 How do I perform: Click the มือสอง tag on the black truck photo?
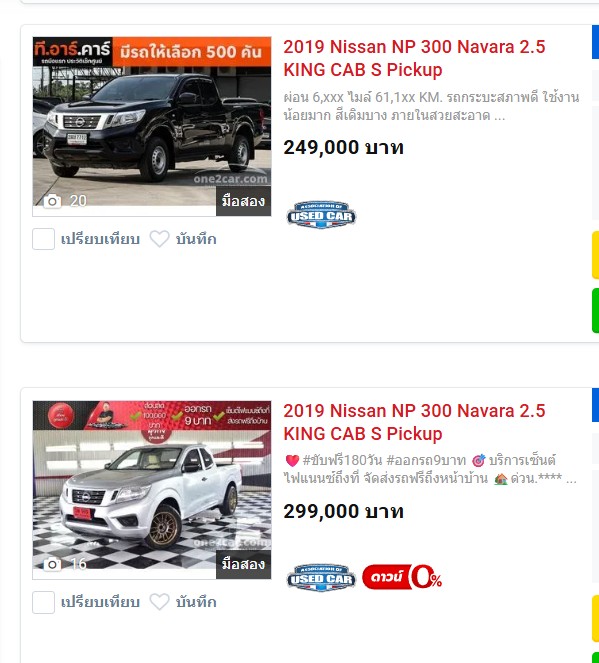coord(243,201)
